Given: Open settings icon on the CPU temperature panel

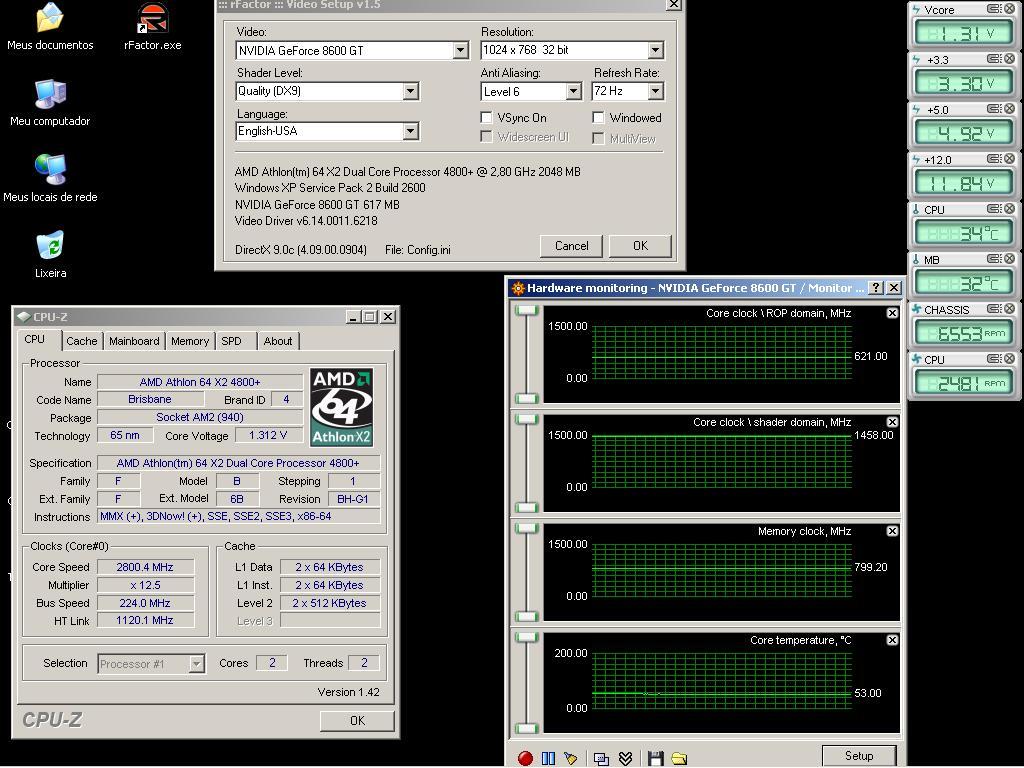Looking at the screenshot, I should (x=994, y=209).
